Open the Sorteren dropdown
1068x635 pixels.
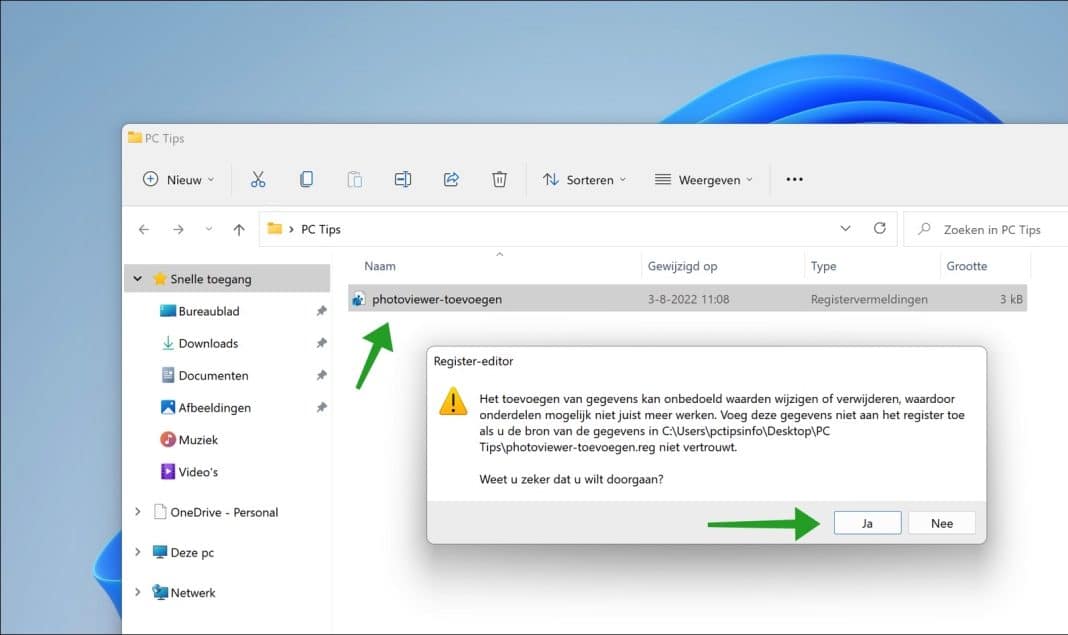click(x=585, y=179)
